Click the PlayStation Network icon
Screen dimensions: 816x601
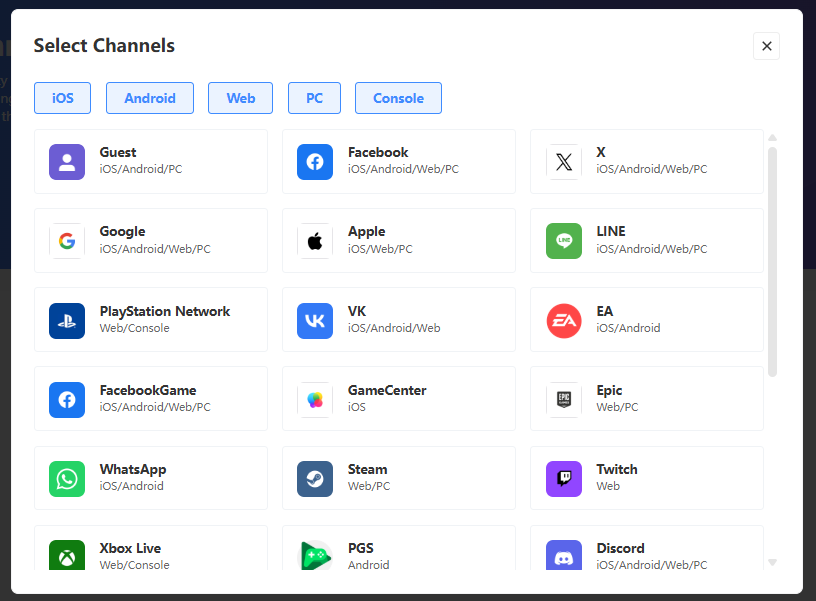click(67, 319)
